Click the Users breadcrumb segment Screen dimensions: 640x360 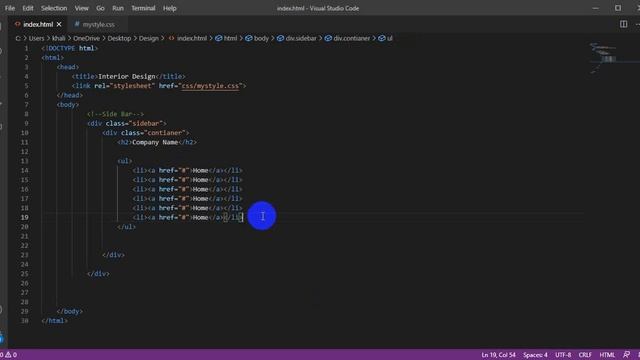tap(36, 38)
